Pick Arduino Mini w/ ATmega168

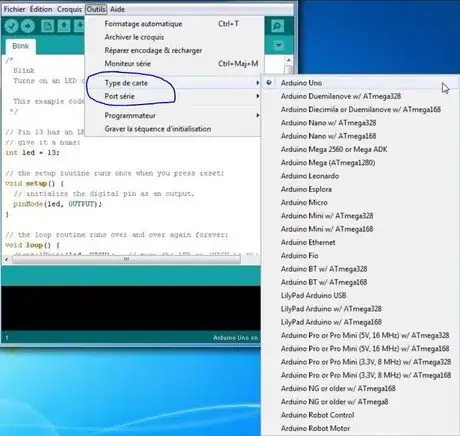360,229
